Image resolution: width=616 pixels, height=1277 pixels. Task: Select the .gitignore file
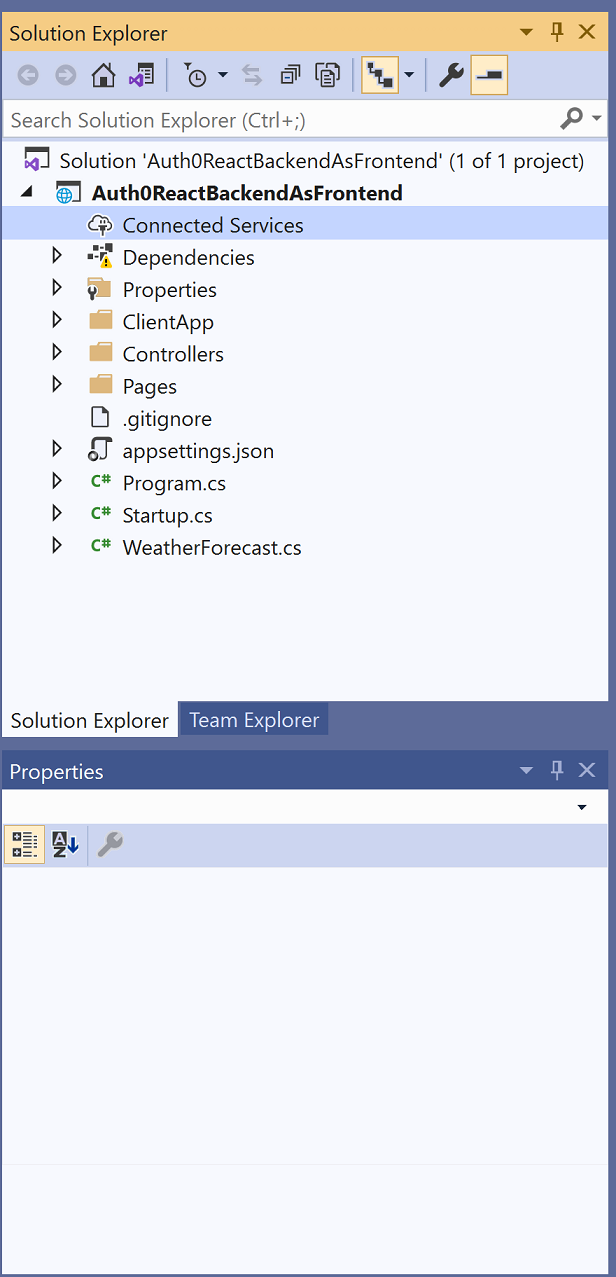tap(167, 419)
